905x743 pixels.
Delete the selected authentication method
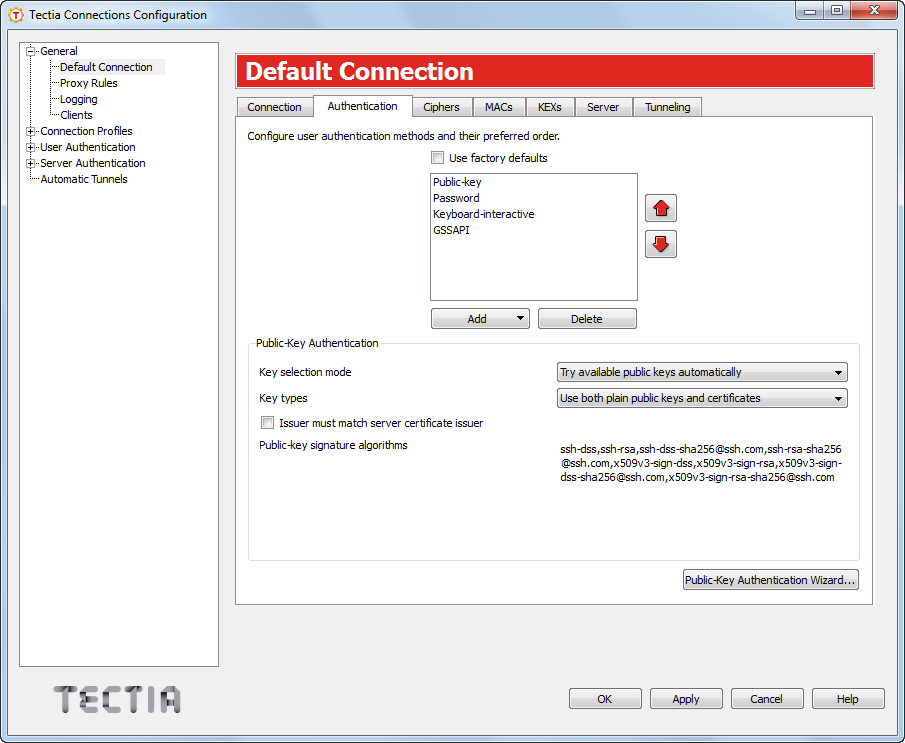pos(587,318)
